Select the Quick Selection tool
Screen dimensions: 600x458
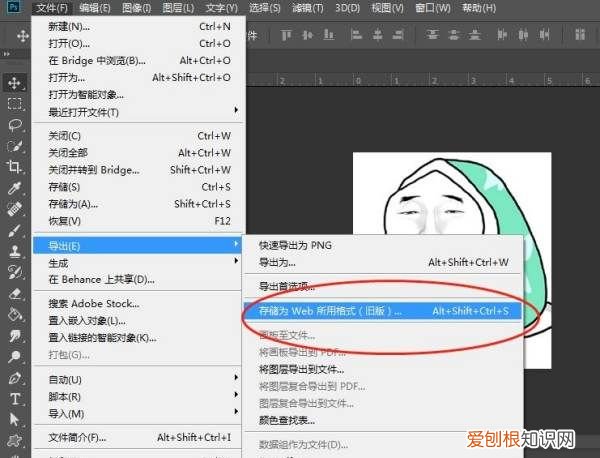click(x=15, y=146)
